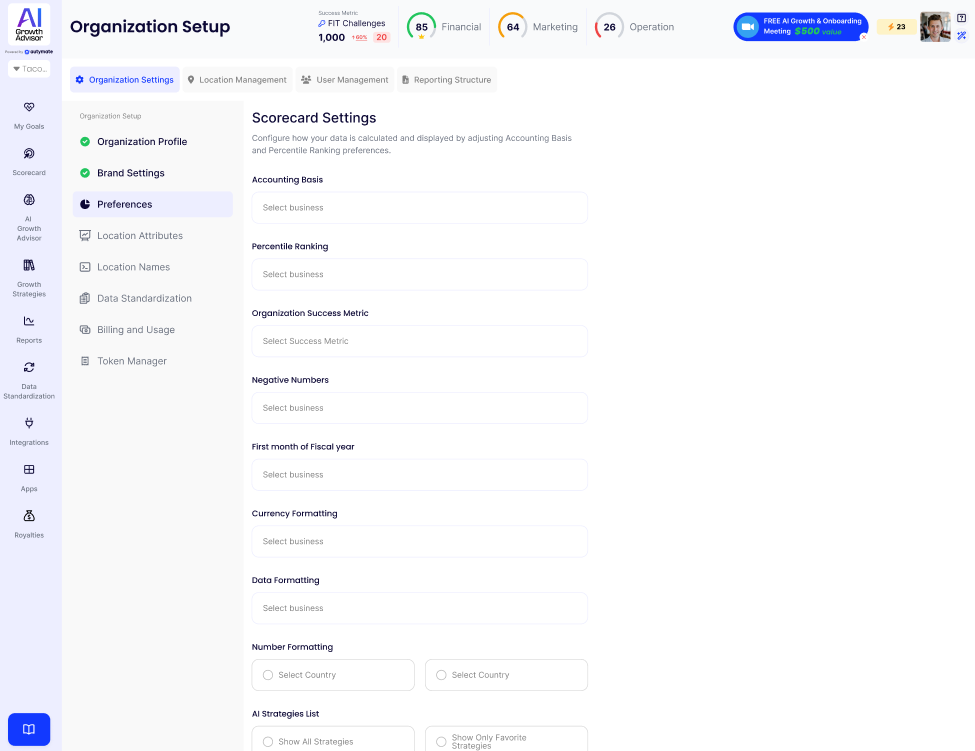The image size is (975, 751).
Task: Click the help question mark icon
Action: pyautogui.click(x=961, y=18)
